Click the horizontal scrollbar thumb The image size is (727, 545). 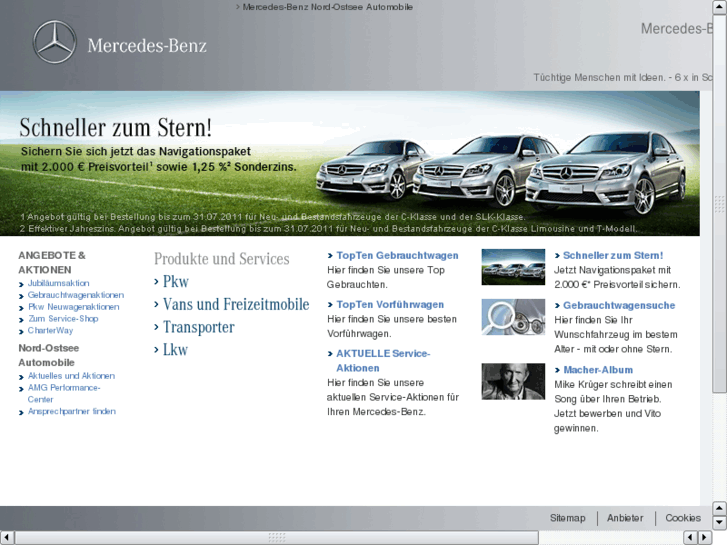pos(277,538)
